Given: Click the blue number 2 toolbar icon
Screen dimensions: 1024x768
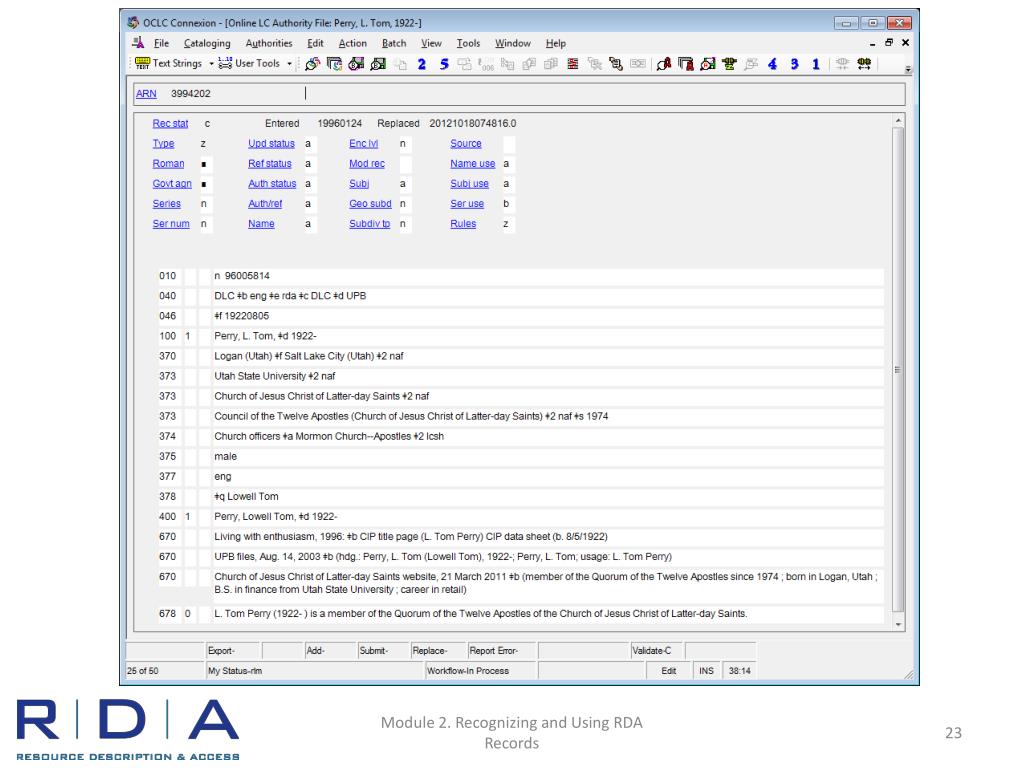Looking at the screenshot, I should pyautogui.click(x=422, y=64).
